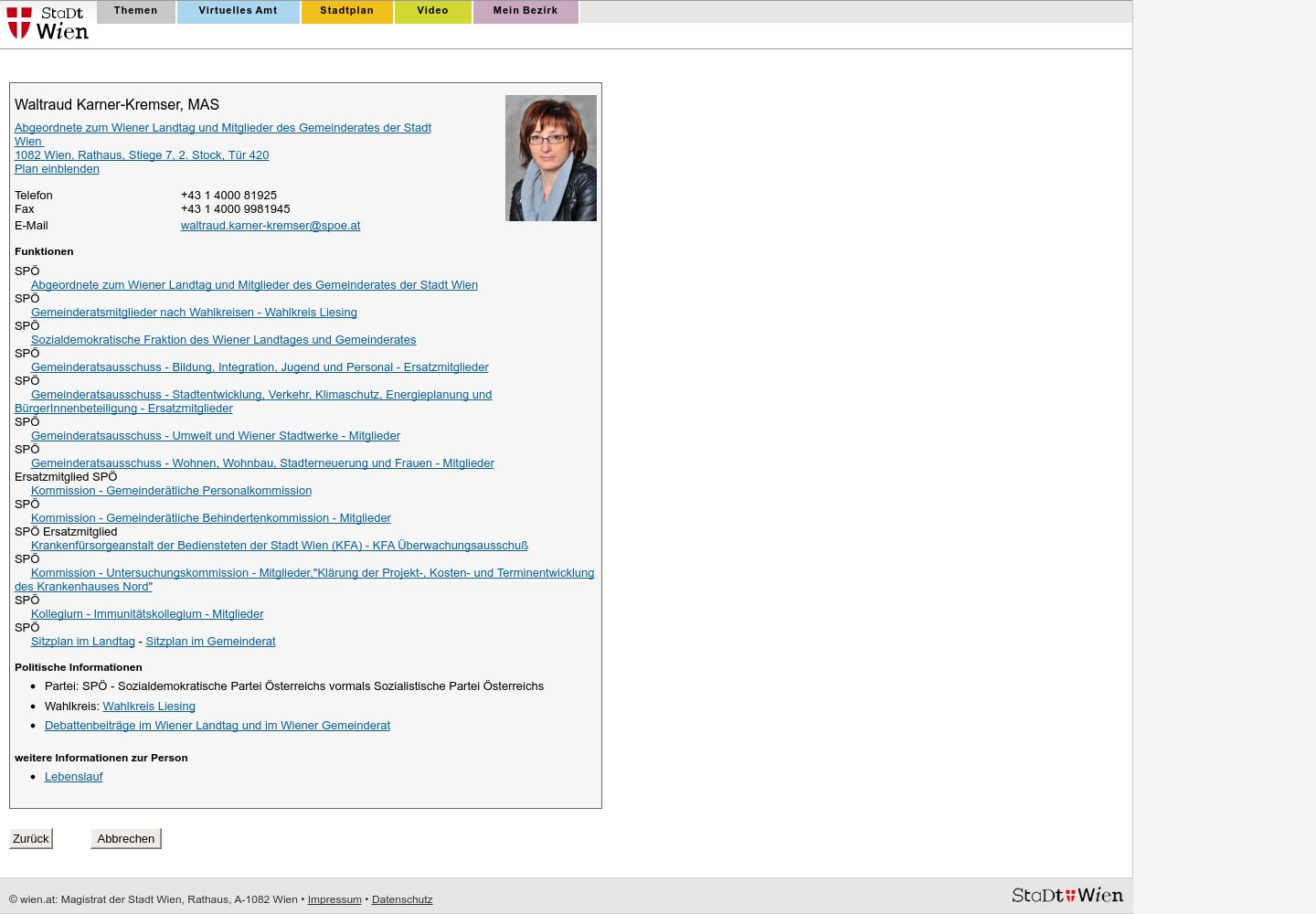Click the Abbrechen button
Screen dimensions: 1316x914
point(126,838)
